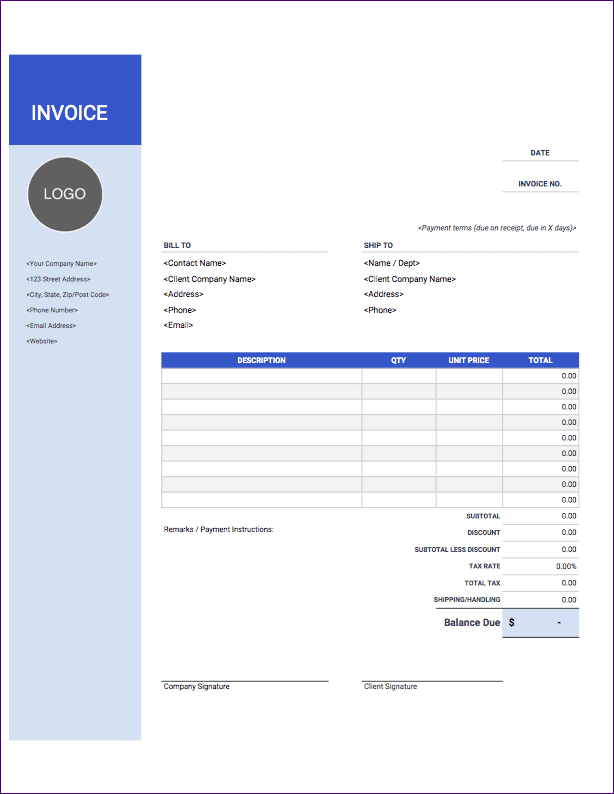
Task: Select the SHIPPING/HANDLING label
Action: (x=467, y=600)
